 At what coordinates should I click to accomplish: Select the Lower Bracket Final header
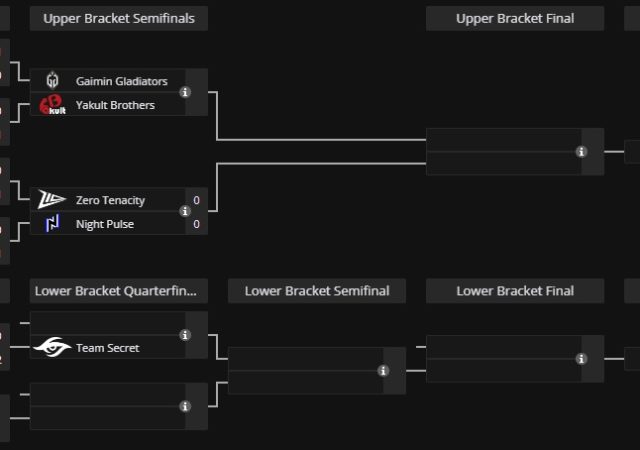pyautogui.click(x=515, y=291)
